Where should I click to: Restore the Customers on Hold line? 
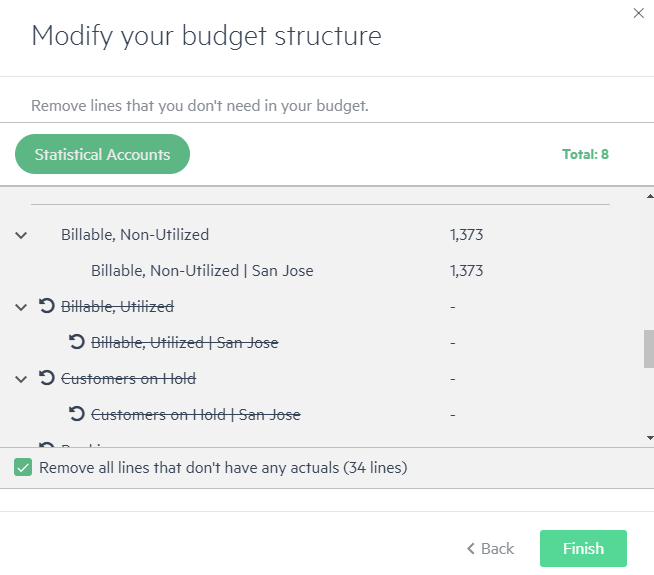click(x=47, y=378)
